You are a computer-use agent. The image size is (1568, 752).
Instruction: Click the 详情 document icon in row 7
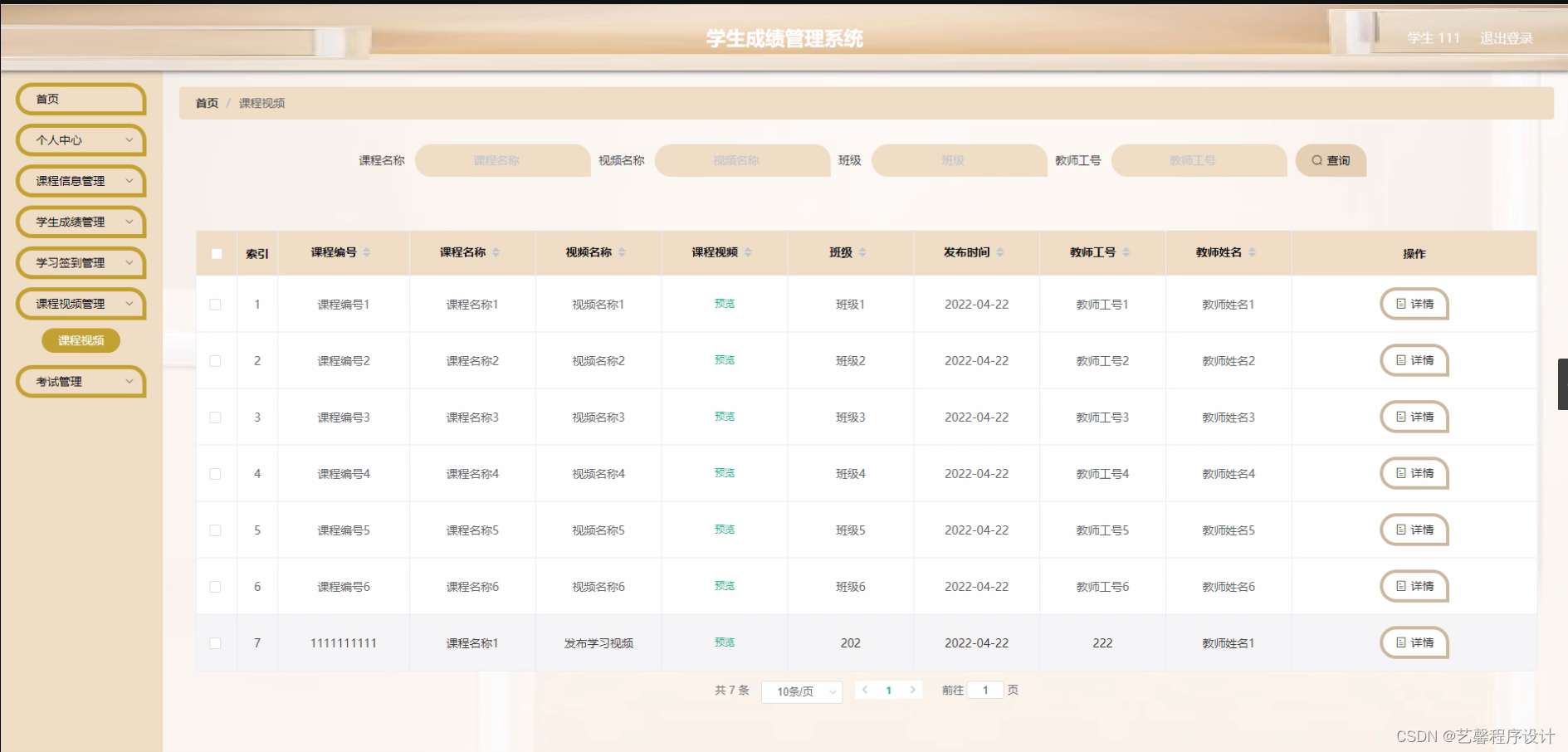[1399, 642]
